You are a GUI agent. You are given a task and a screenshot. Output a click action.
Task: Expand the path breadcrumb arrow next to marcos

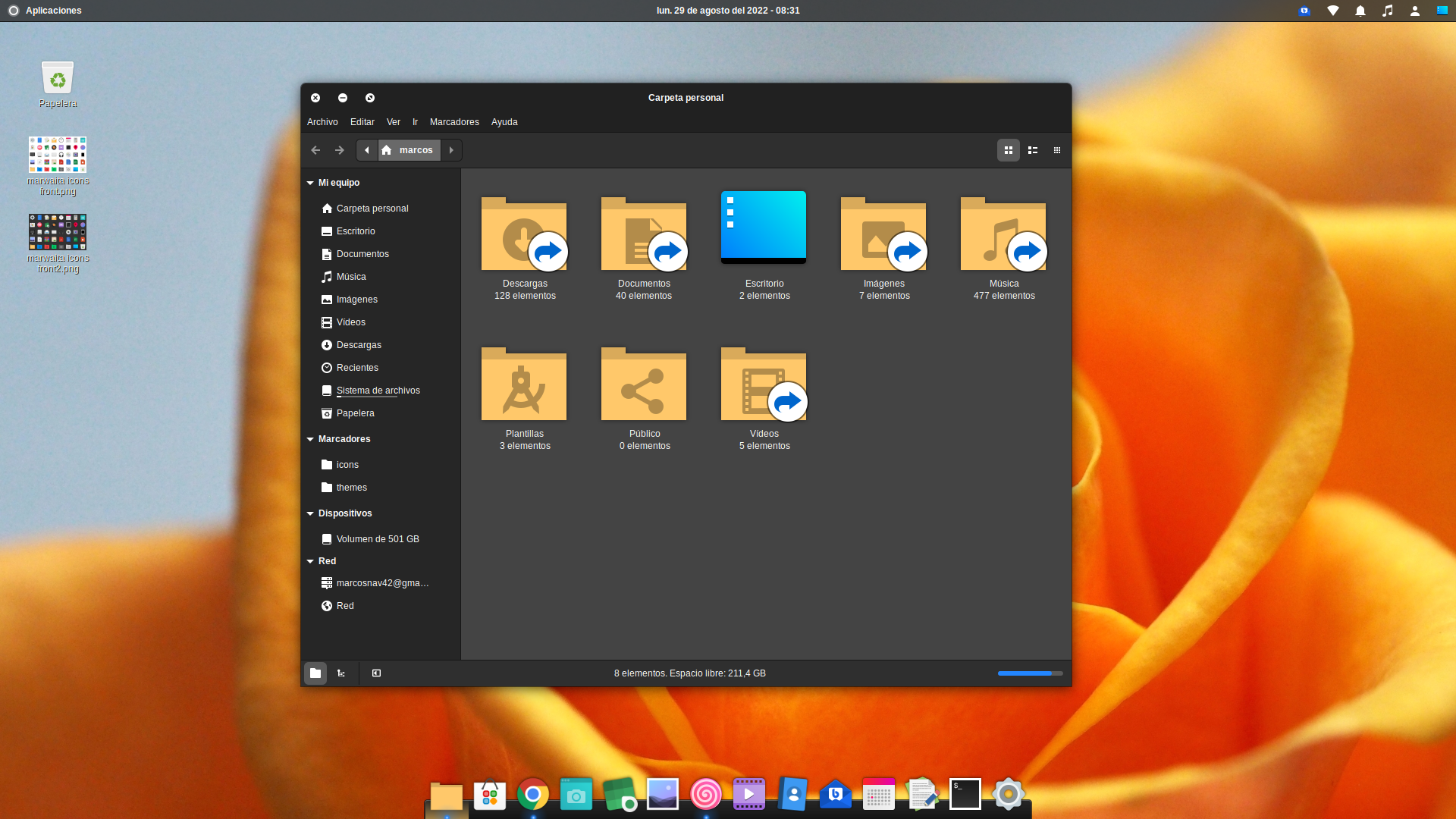tap(451, 149)
